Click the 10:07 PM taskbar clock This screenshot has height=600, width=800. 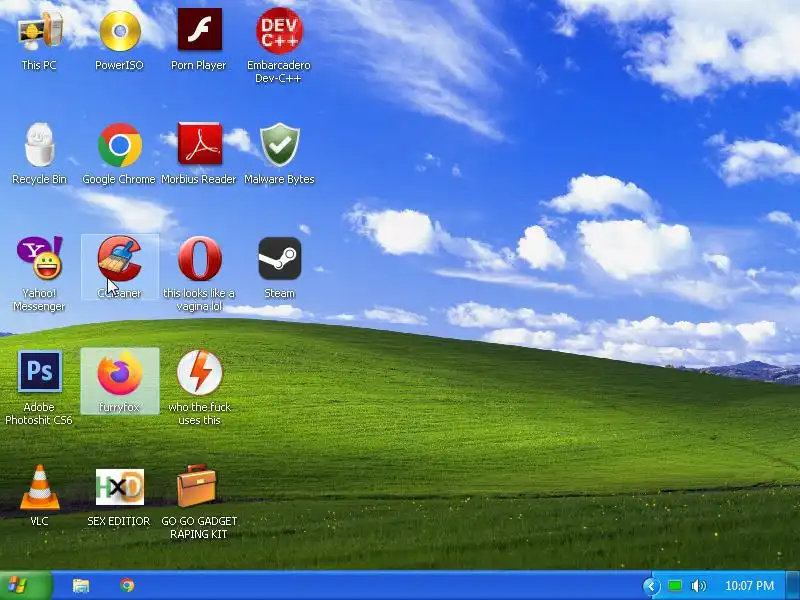click(749, 586)
